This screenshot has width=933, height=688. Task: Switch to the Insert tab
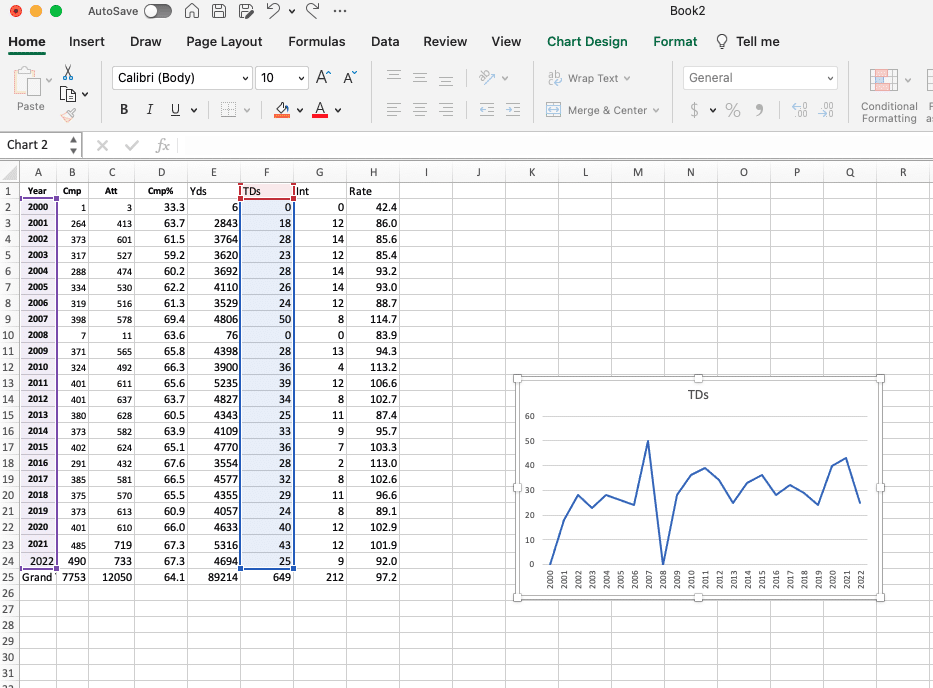click(86, 42)
